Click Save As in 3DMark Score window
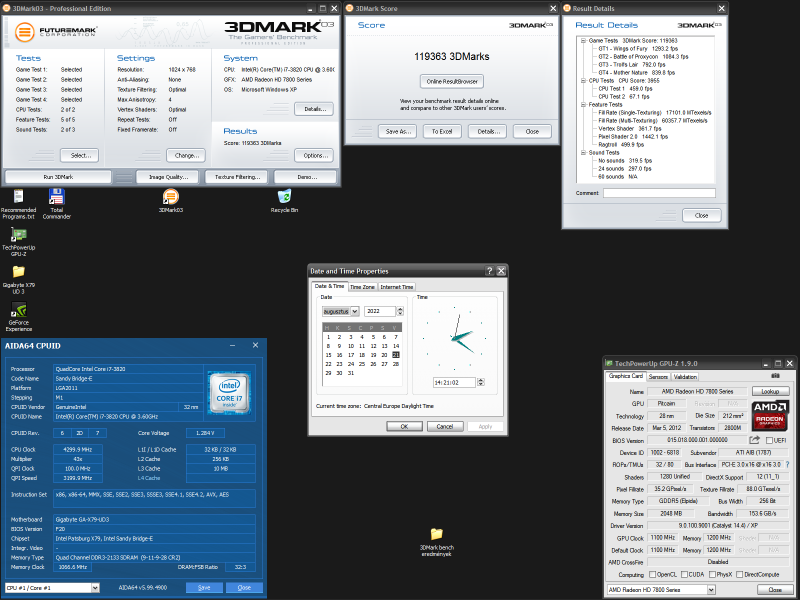Image resolution: width=800 pixels, height=600 pixels. [397, 132]
